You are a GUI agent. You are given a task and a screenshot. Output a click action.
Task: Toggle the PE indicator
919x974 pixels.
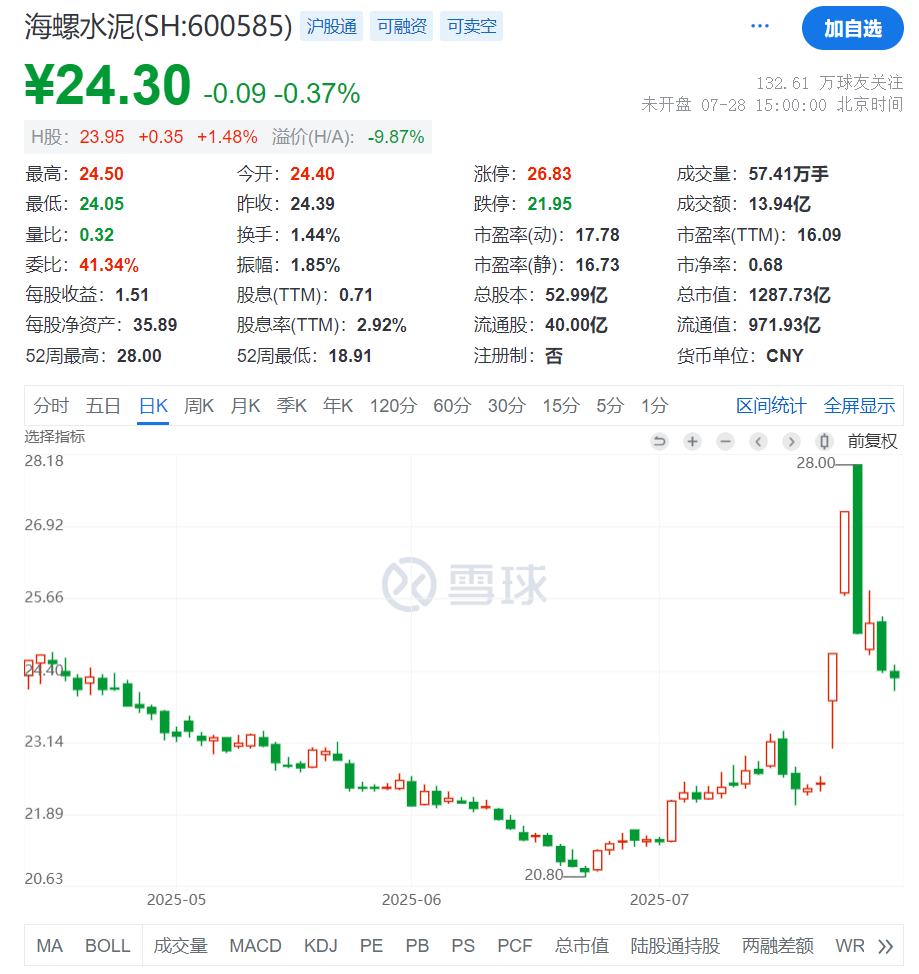371,946
